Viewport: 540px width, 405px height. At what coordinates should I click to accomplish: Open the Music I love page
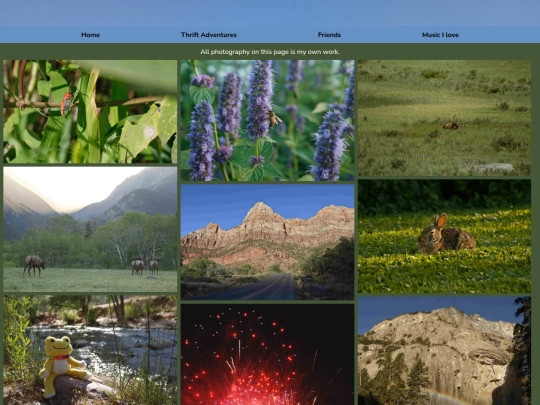440,35
